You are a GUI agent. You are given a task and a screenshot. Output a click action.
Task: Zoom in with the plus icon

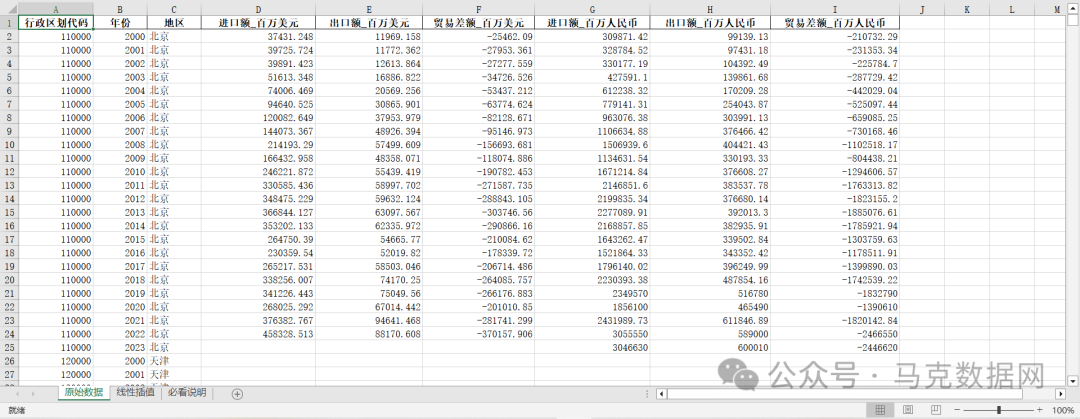1039,410
